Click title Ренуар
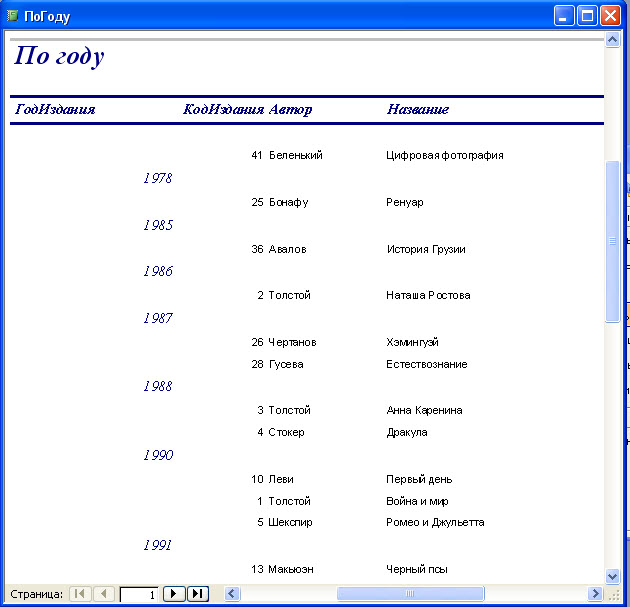630x607 pixels. pos(405,202)
